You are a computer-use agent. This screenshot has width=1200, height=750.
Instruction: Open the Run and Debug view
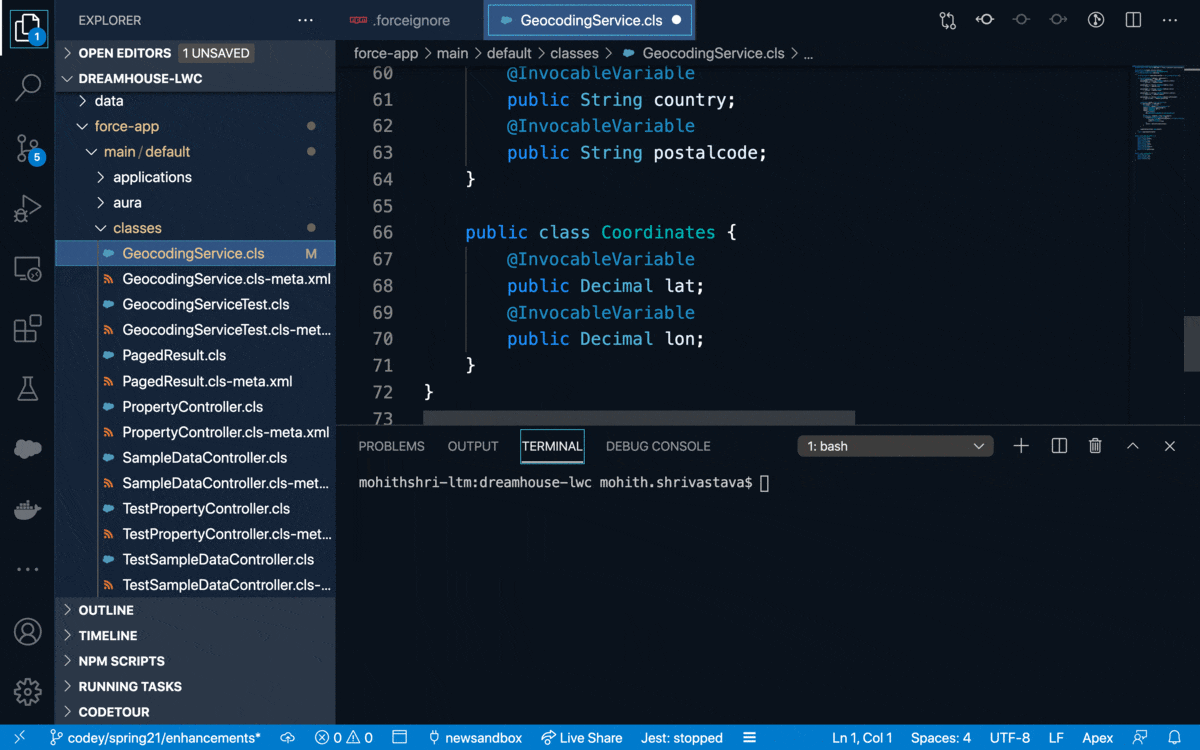click(x=28, y=209)
